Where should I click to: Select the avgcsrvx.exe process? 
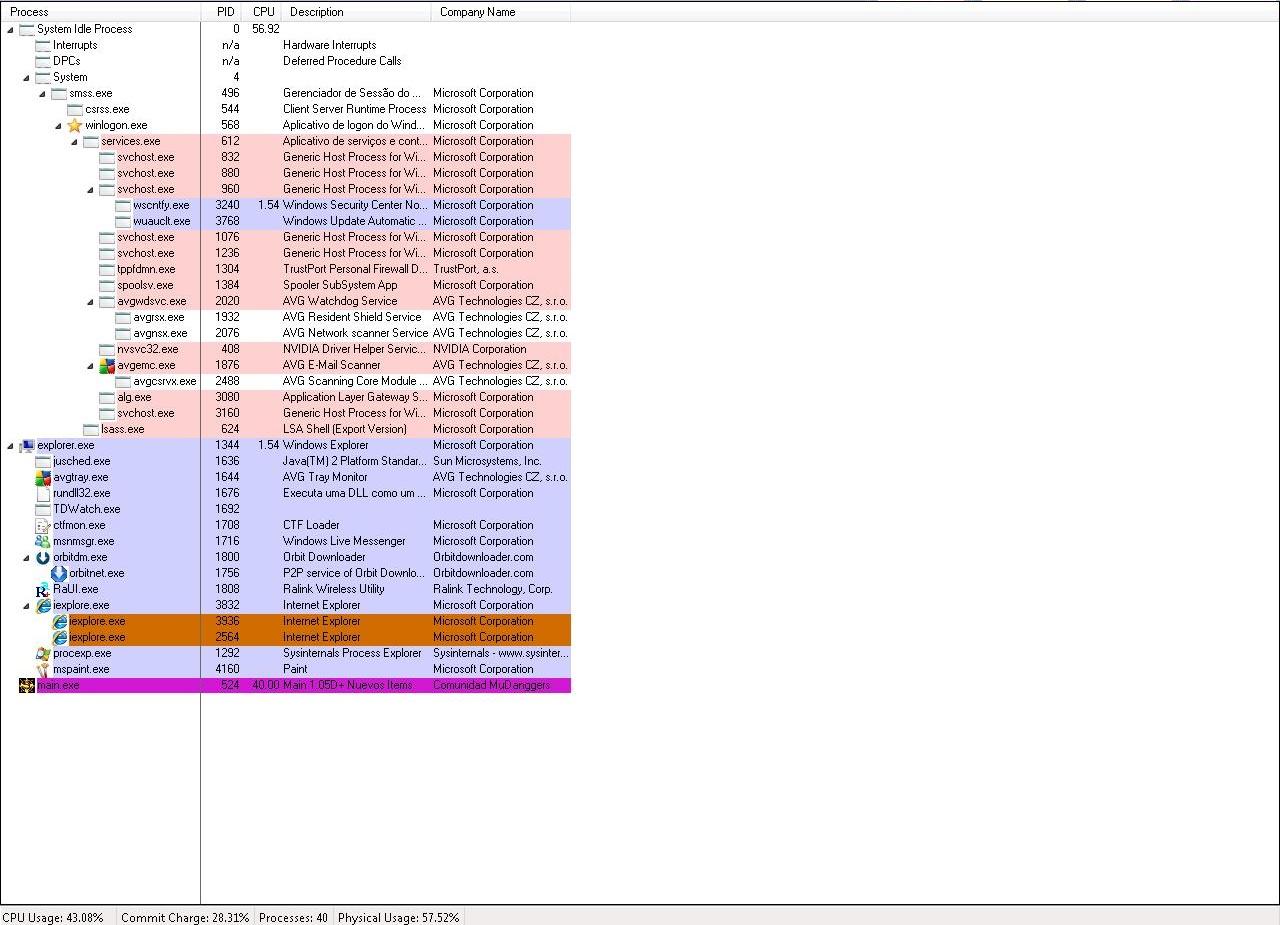[285, 381]
